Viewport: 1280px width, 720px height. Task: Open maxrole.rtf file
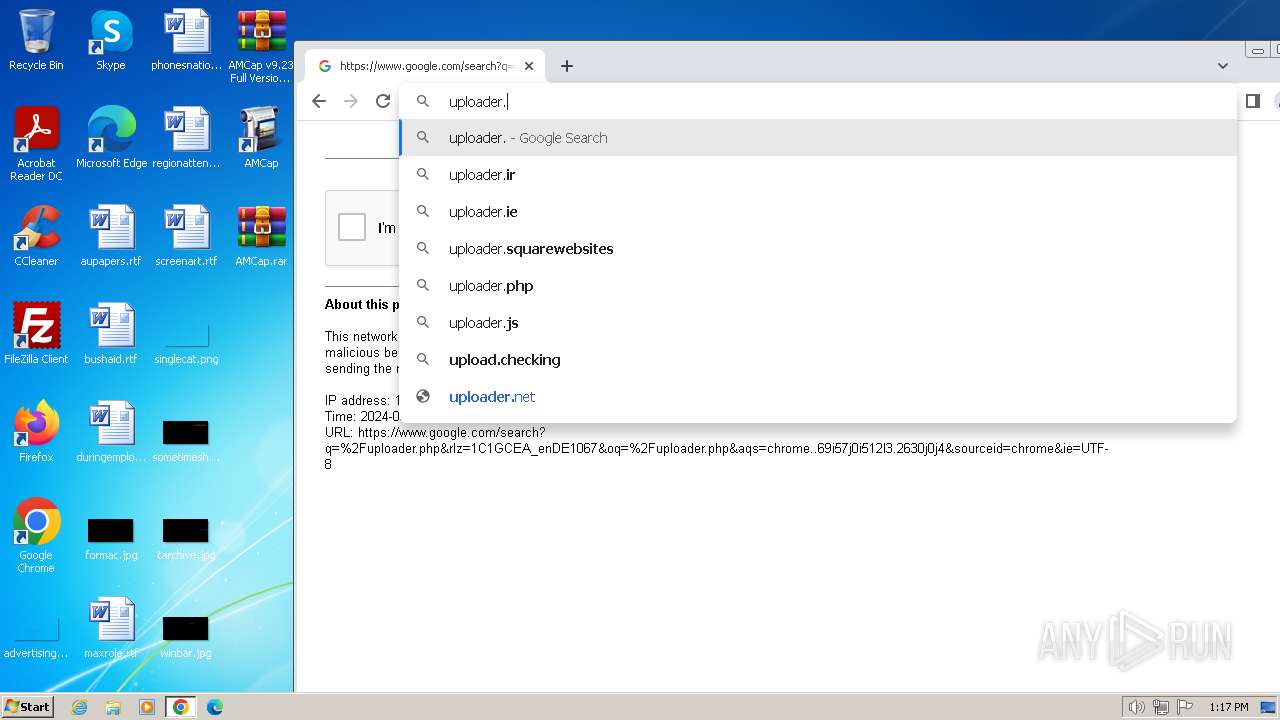pos(111,628)
